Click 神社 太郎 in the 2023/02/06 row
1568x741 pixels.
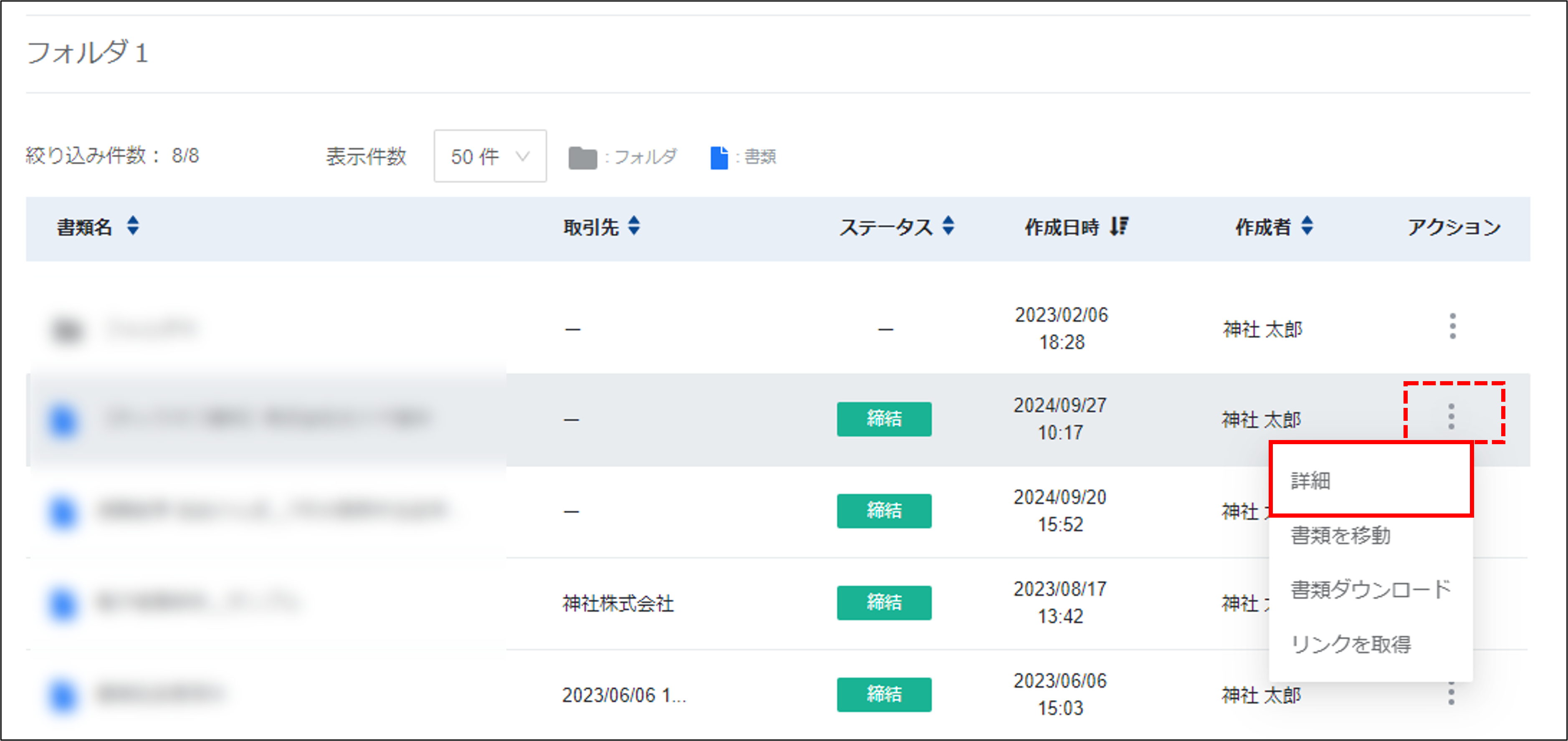point(1262,329)
